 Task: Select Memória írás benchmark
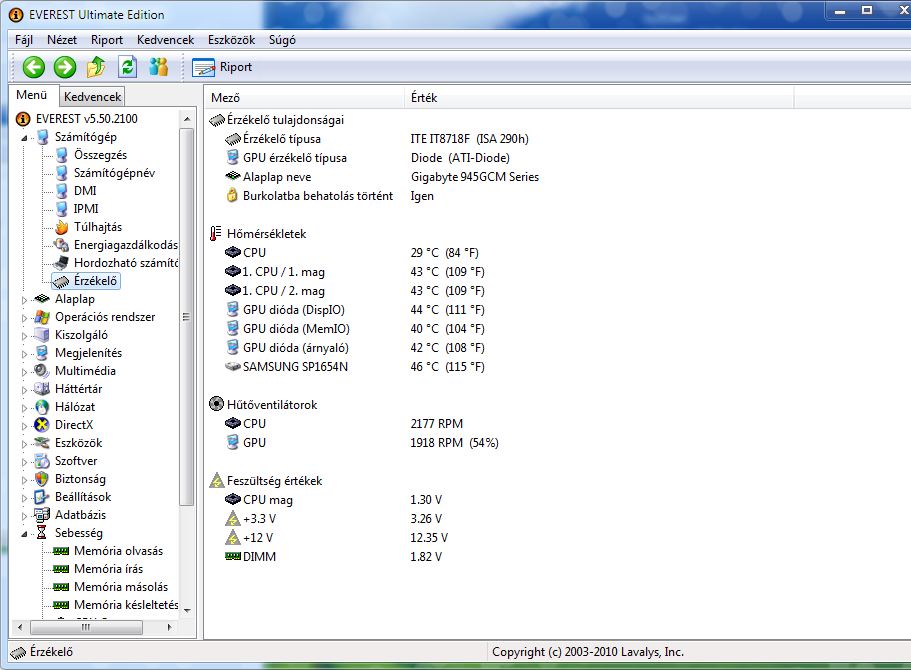[x=109, y=569]
